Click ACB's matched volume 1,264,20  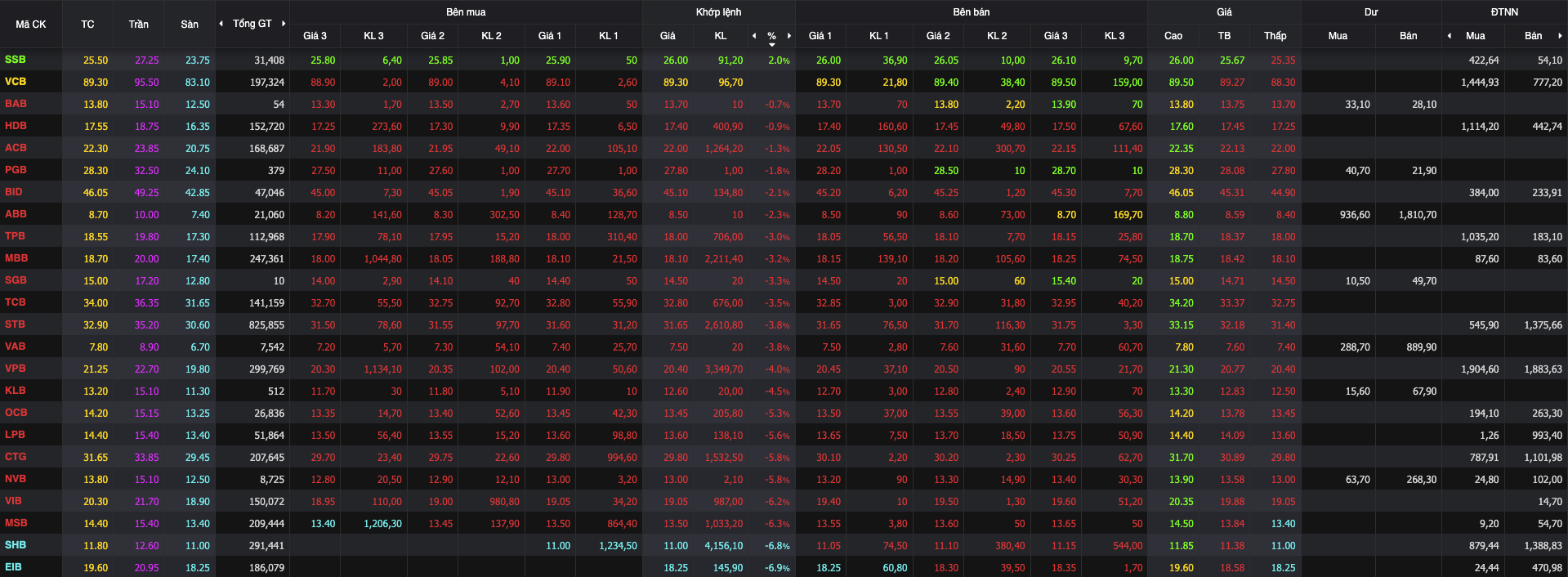[x=724, y=149]
